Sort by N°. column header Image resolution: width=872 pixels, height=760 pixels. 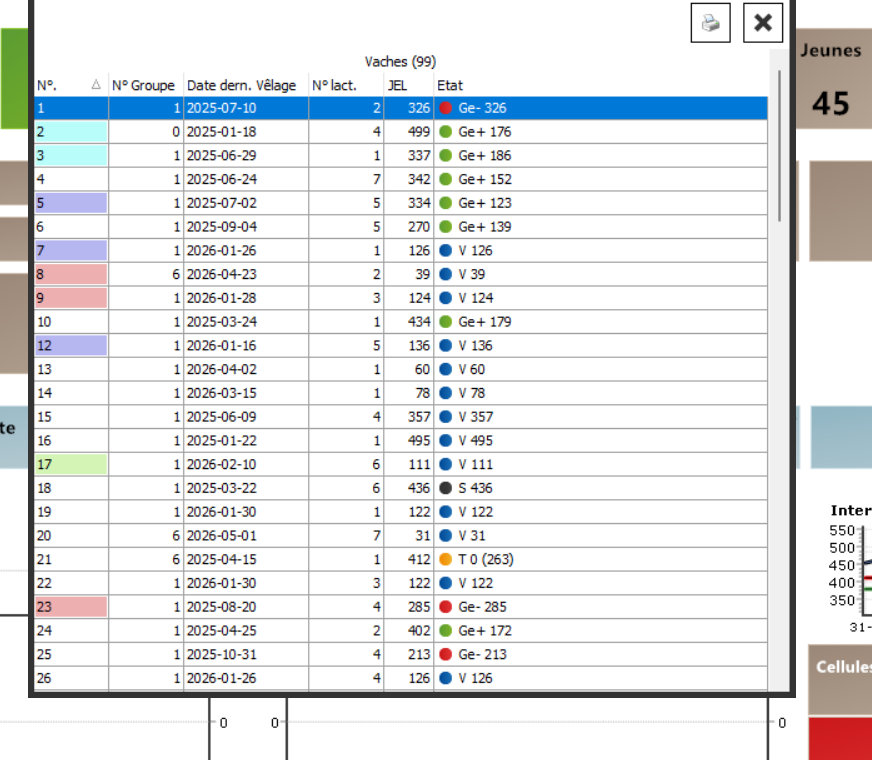point(70,86)
